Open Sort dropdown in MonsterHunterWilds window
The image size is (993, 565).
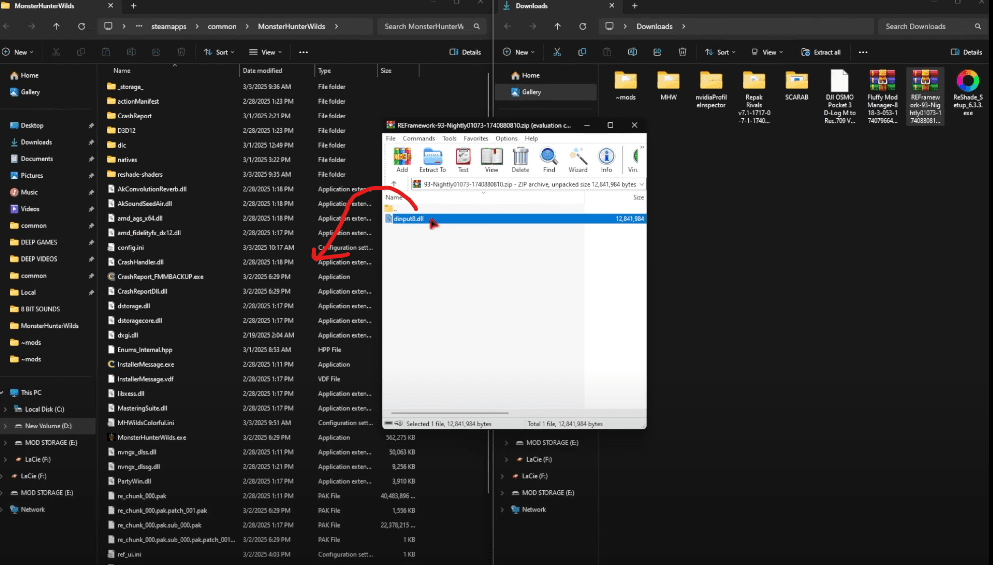[x=219, y=52]
